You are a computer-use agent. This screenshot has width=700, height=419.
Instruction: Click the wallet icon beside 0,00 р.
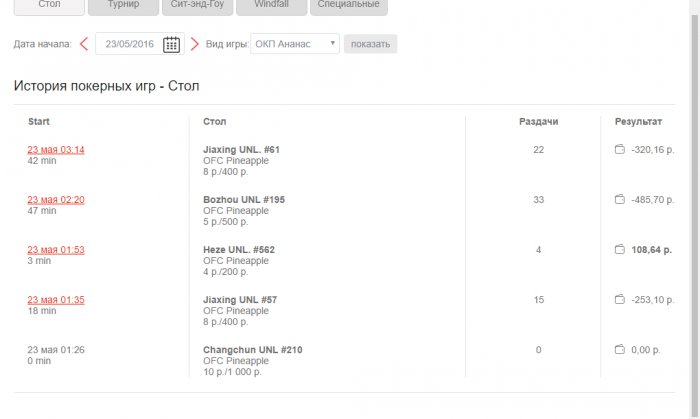pos(619,349)
